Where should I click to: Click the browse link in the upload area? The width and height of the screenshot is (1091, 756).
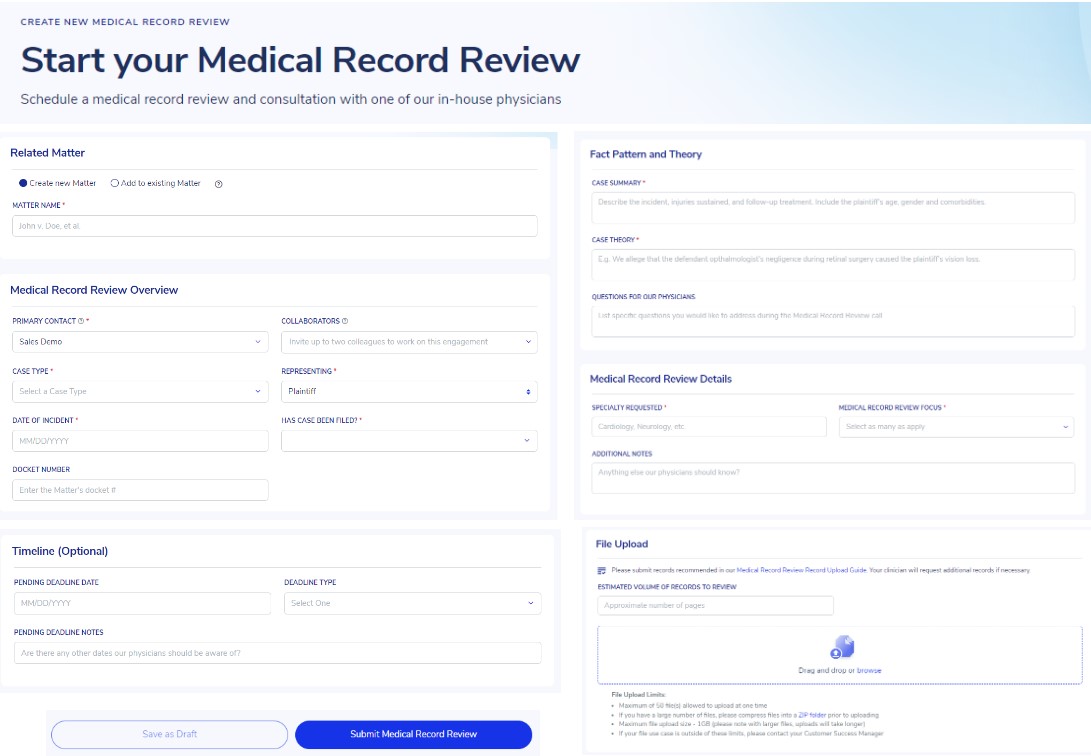869,671
